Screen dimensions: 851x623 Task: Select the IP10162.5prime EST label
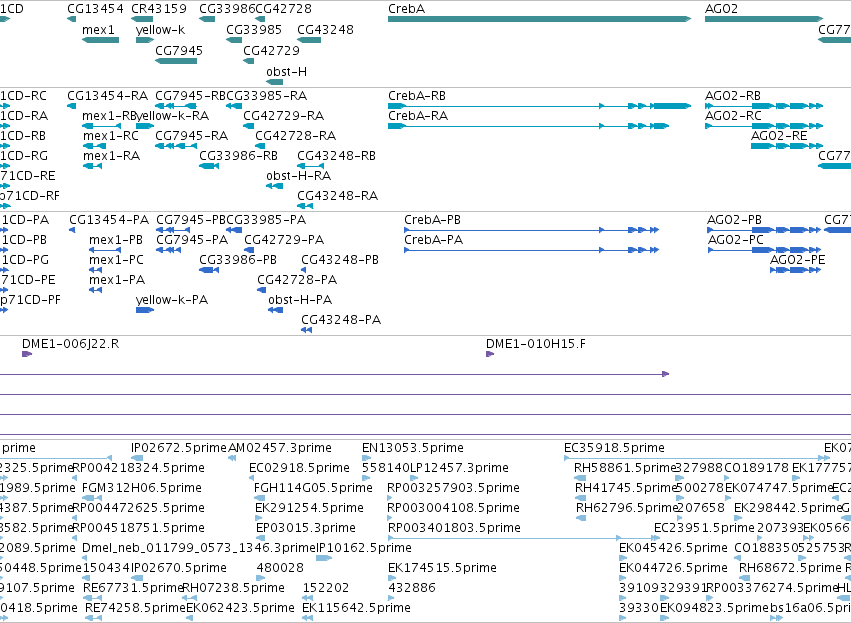[x=364, y=549]
